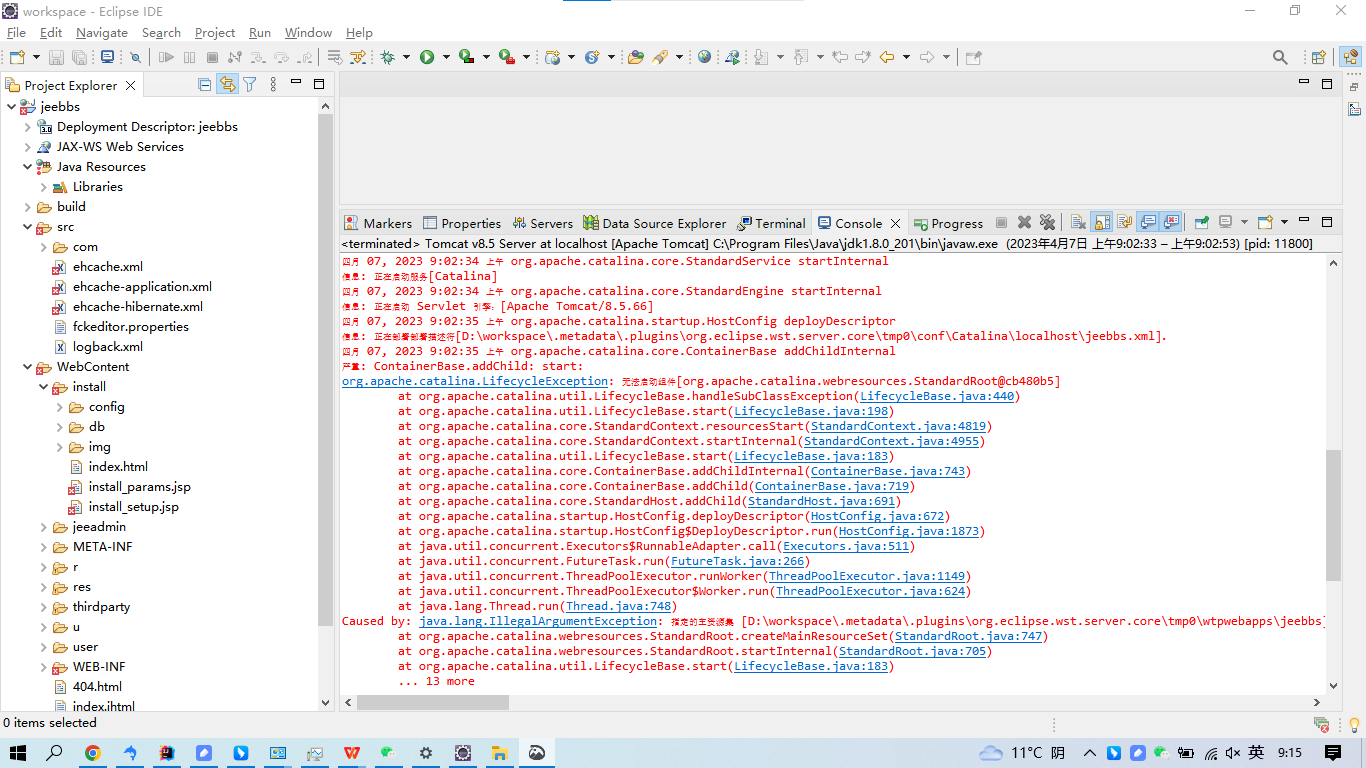Toggle Link with Editor in Project Explorer
This screenshot has height=768, width=1366.
(228, 85)
